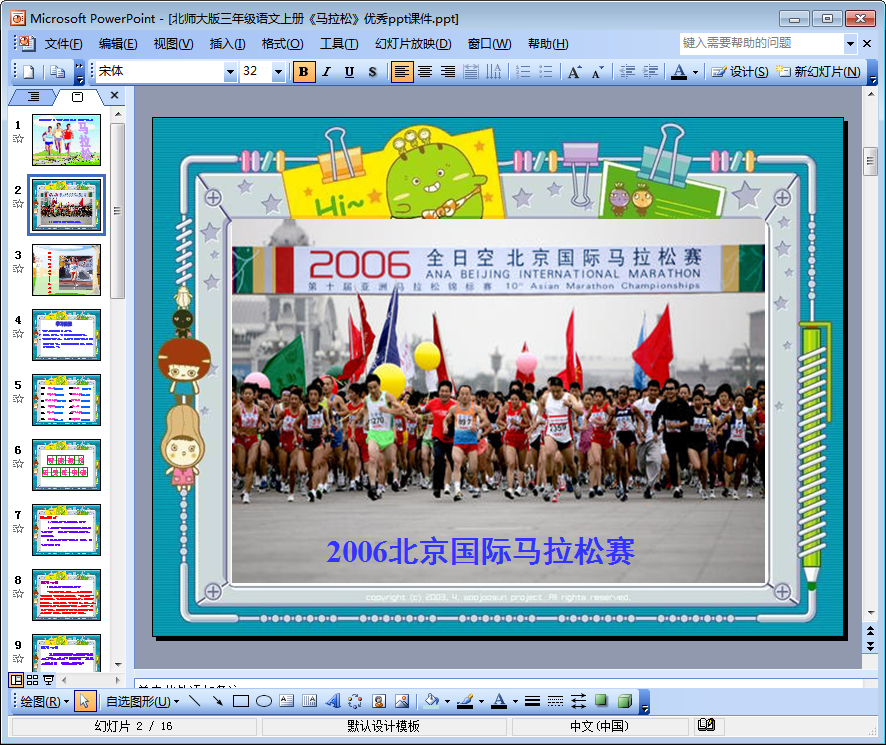
Task: Open the font size dropdown showing 32
Action: [x=278, y=72]
